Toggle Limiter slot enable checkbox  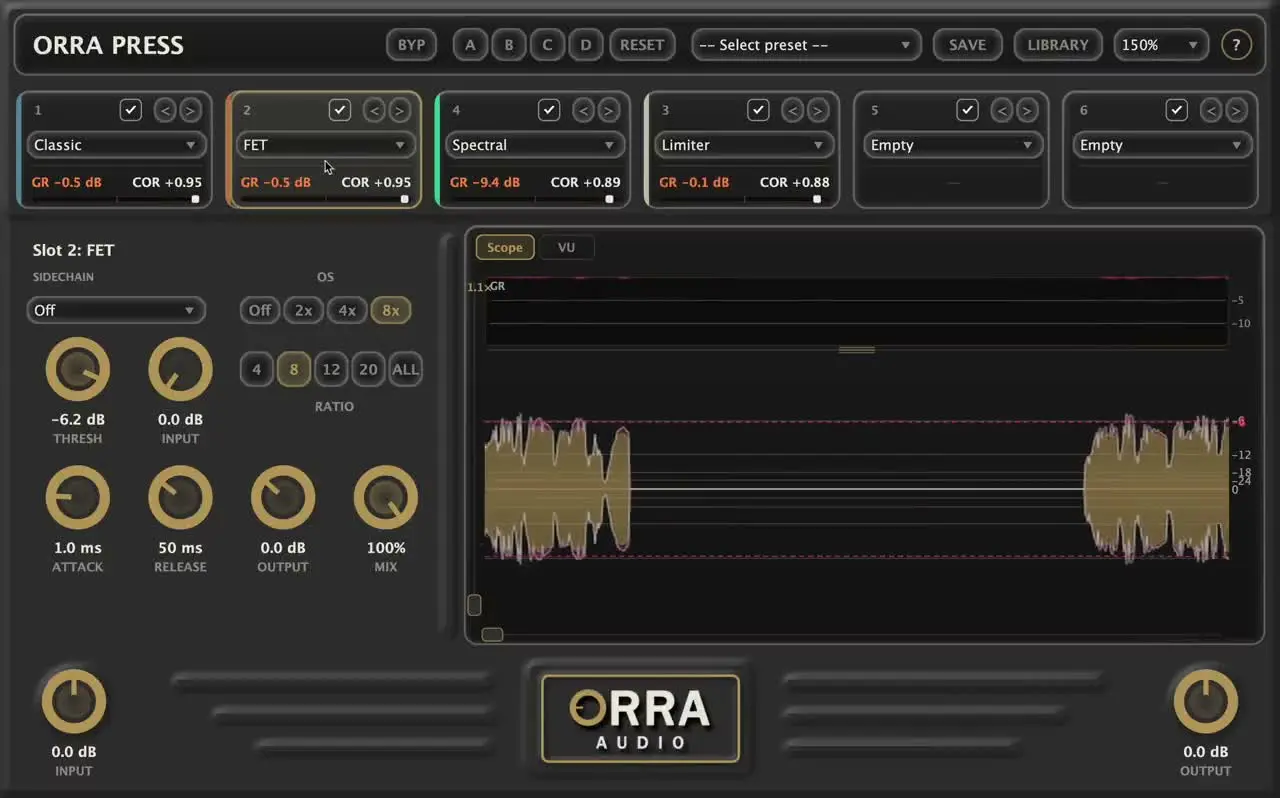tap(758, 110)
